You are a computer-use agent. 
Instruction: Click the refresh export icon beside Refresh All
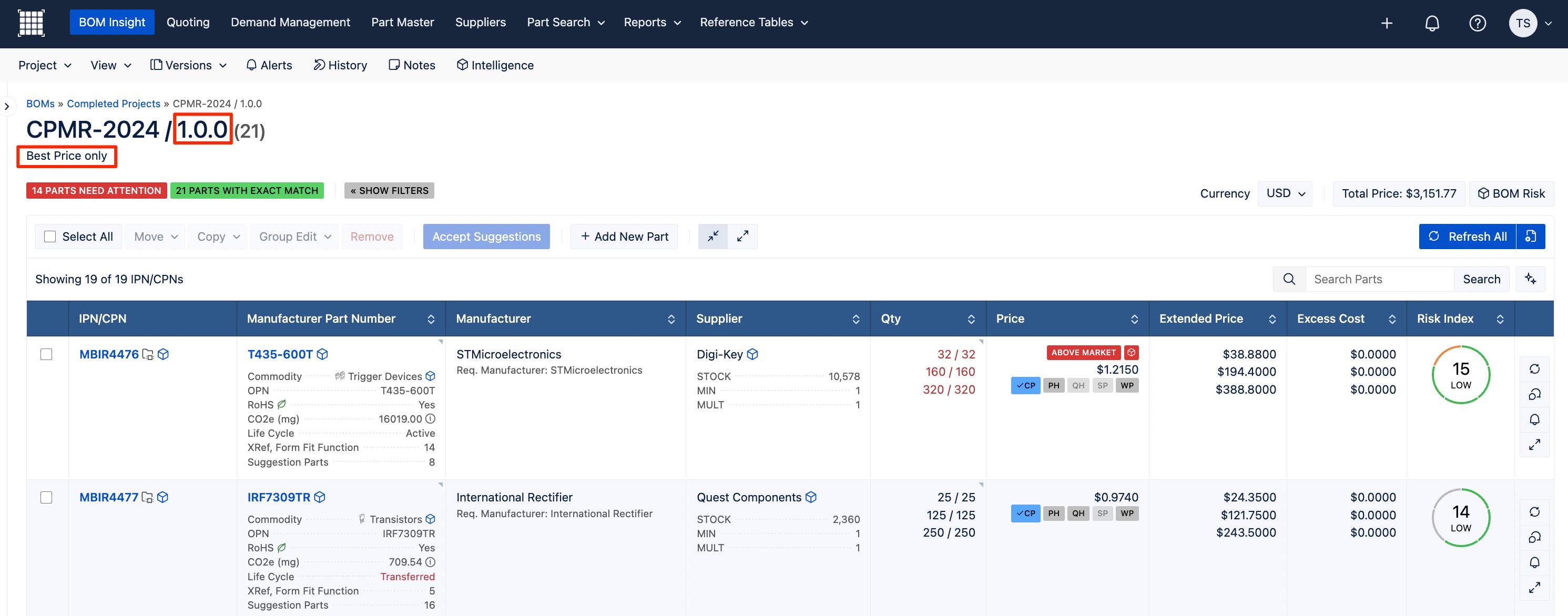[1530, 236]
